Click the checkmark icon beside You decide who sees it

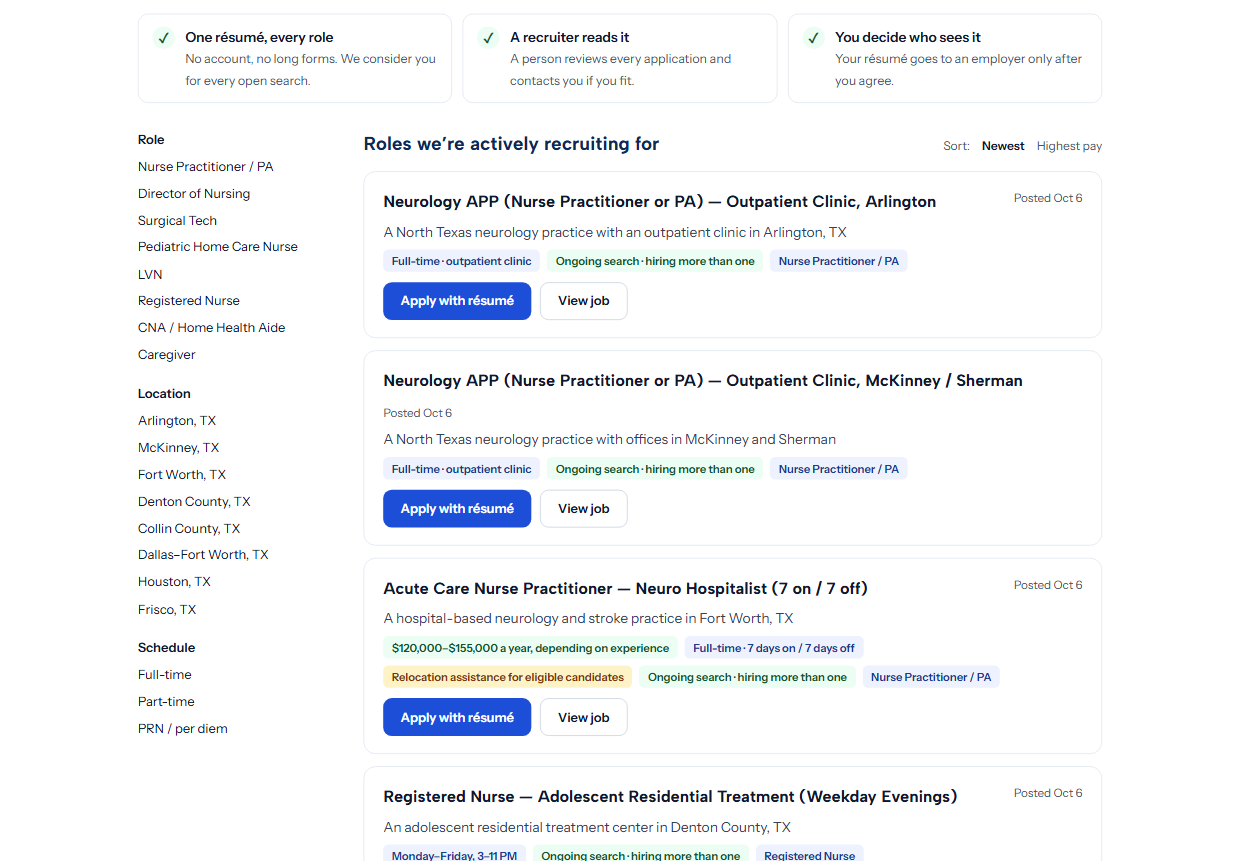point(813,38)
